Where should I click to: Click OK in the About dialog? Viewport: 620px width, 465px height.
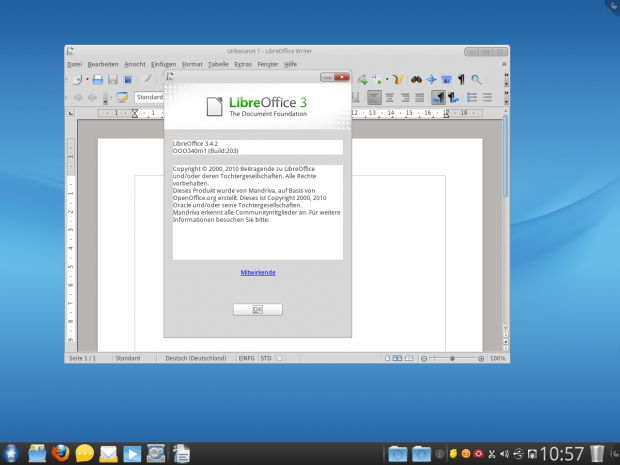tap(258, 310)
